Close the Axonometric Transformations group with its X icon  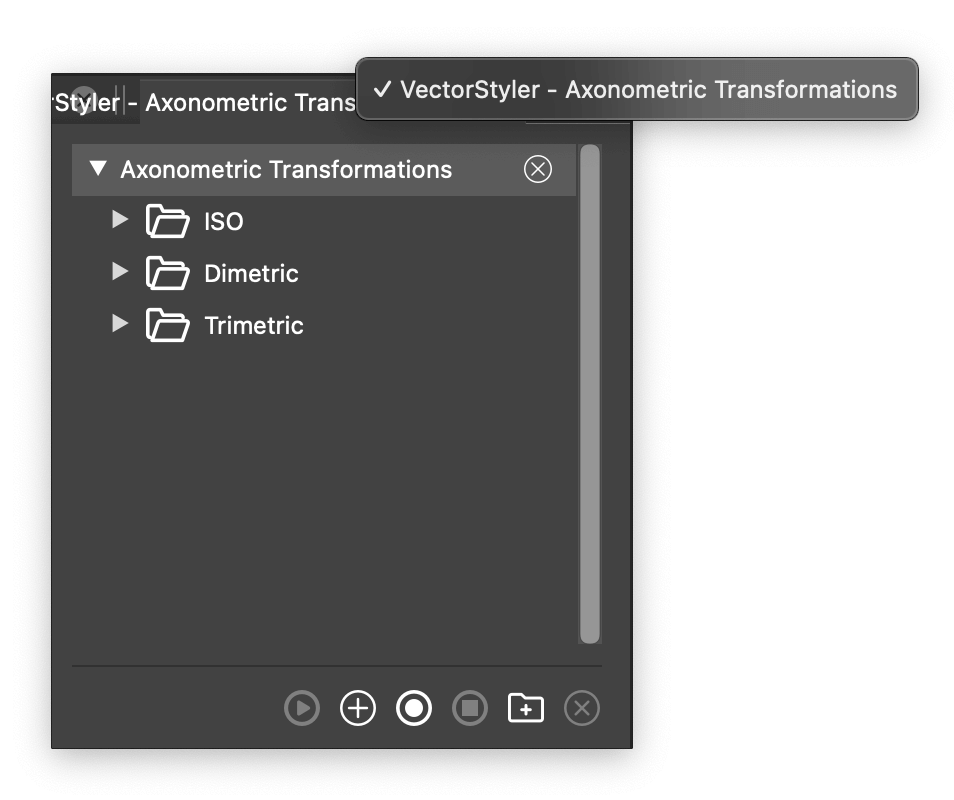click(x=538, y=170)
